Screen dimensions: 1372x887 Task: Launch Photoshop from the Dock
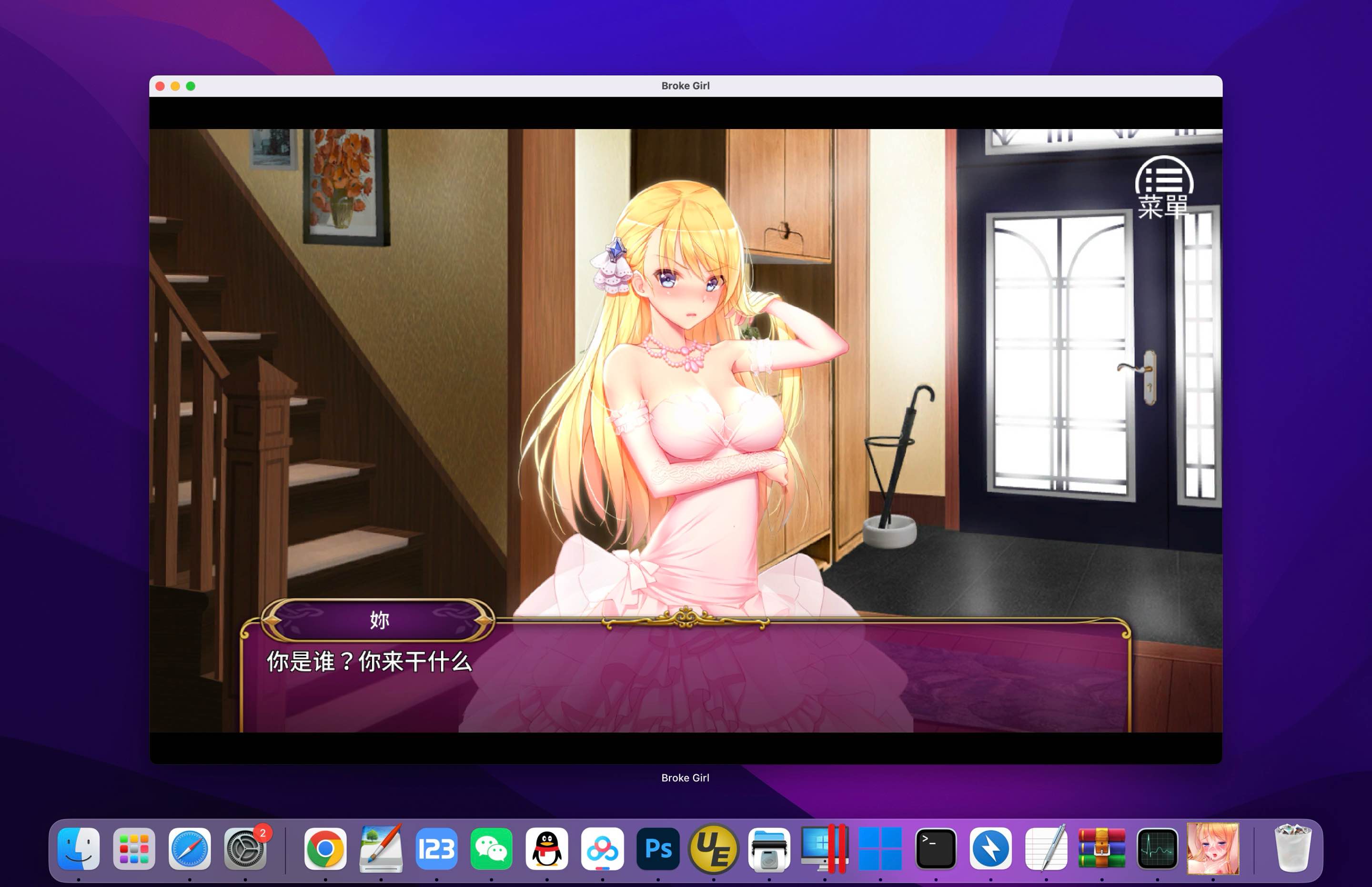(658, 849)
